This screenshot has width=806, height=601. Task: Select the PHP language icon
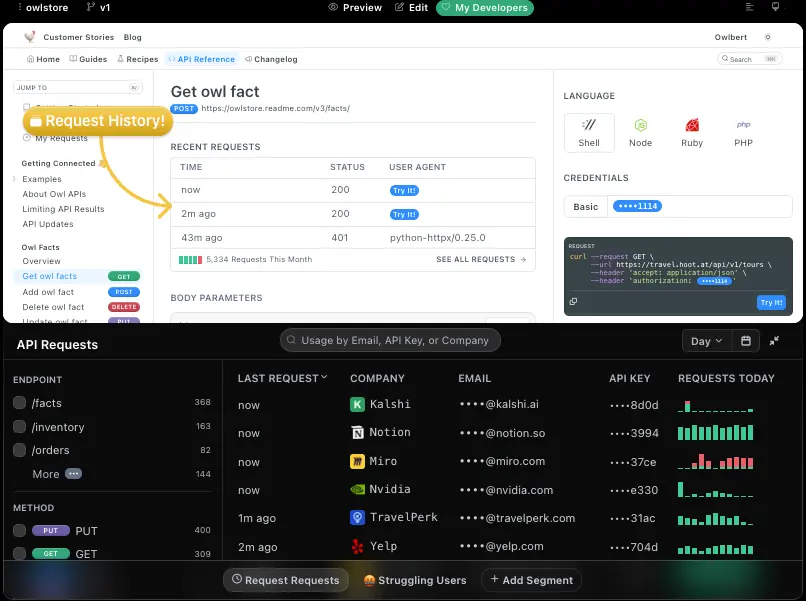pyautogui.click(x=743, y=133)
